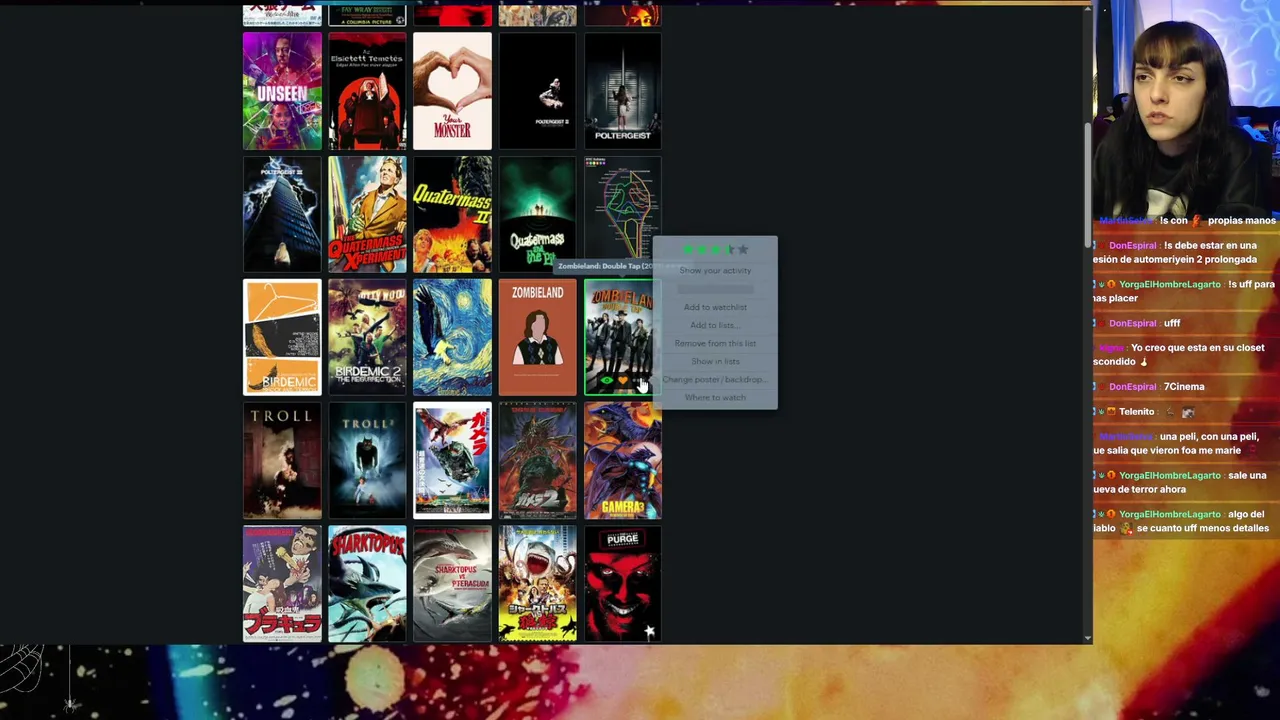Click DonEspiral in the 'ufff' chat message
1280x720 pixels.
pyautogui.click(x=1133, y=323)
